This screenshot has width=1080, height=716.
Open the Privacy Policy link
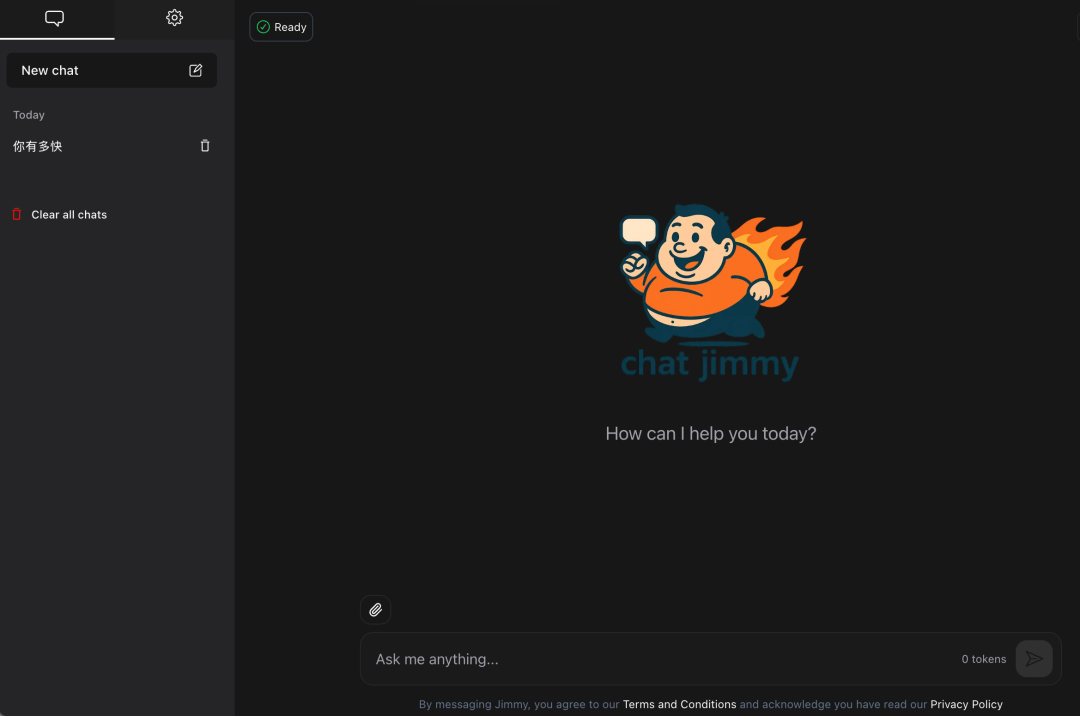pos(966,704)
